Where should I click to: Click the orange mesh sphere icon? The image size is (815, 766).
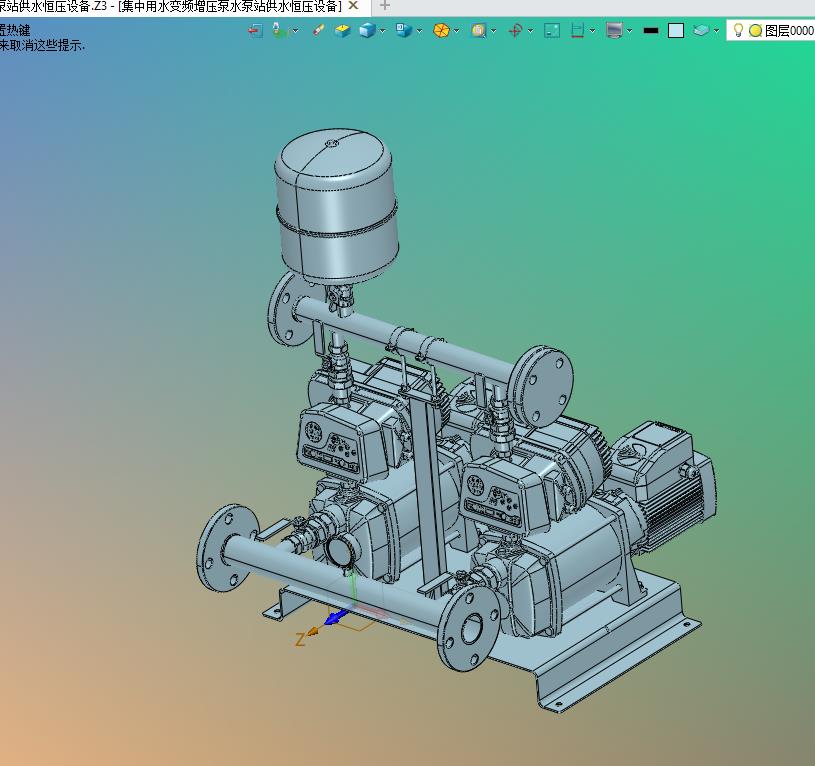(x=441, y=31)
